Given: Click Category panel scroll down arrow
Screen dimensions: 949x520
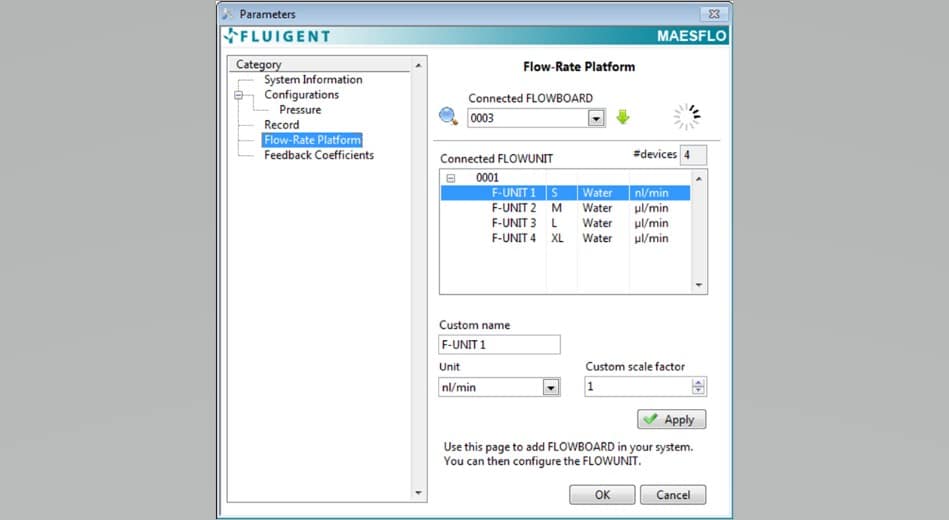Looking at the screenshot, I should 418,493.
